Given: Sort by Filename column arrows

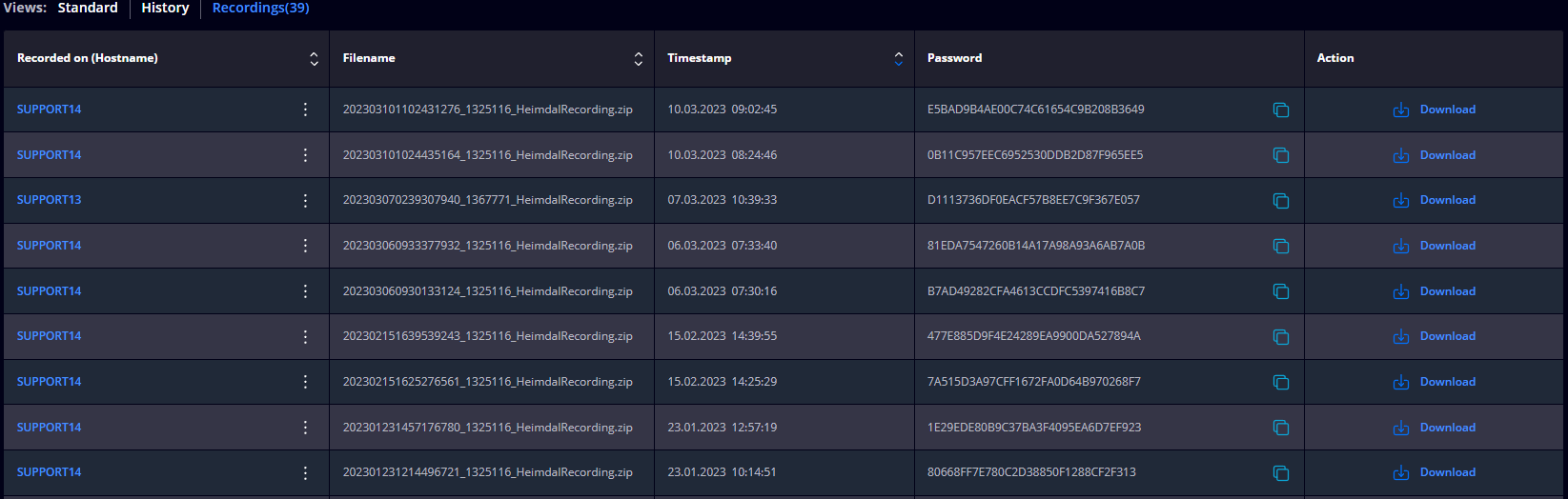Looking at the screenshot, I should click(x=639, y=59).
